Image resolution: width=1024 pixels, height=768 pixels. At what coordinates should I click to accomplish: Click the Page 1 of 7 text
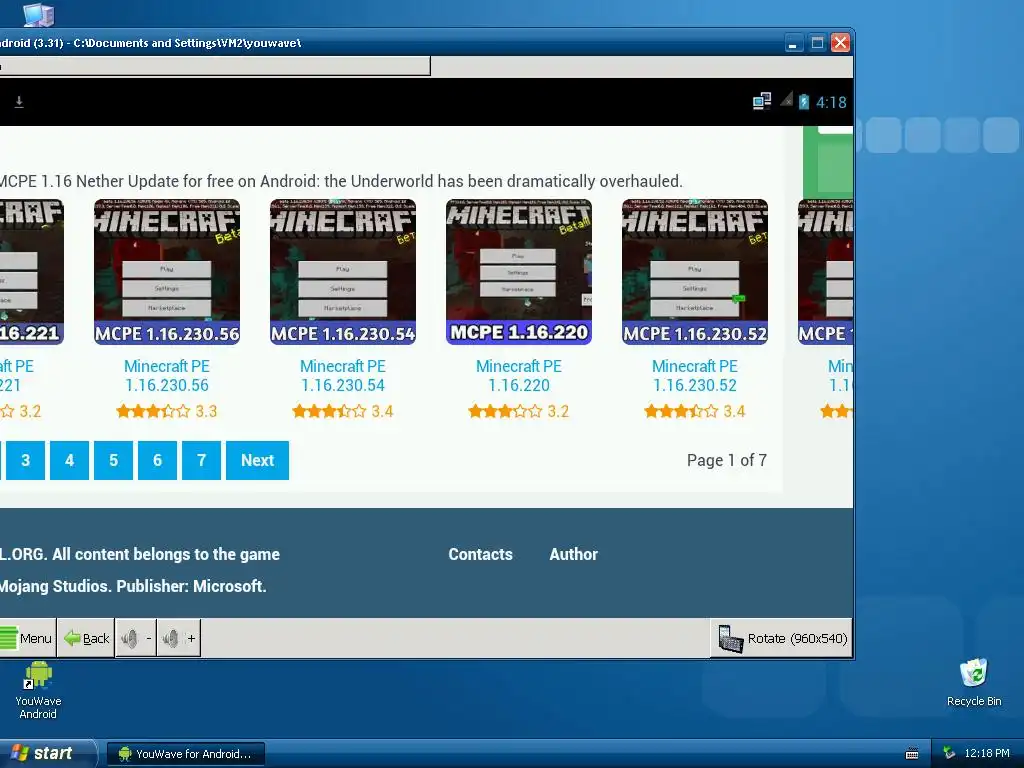[727, 460]
